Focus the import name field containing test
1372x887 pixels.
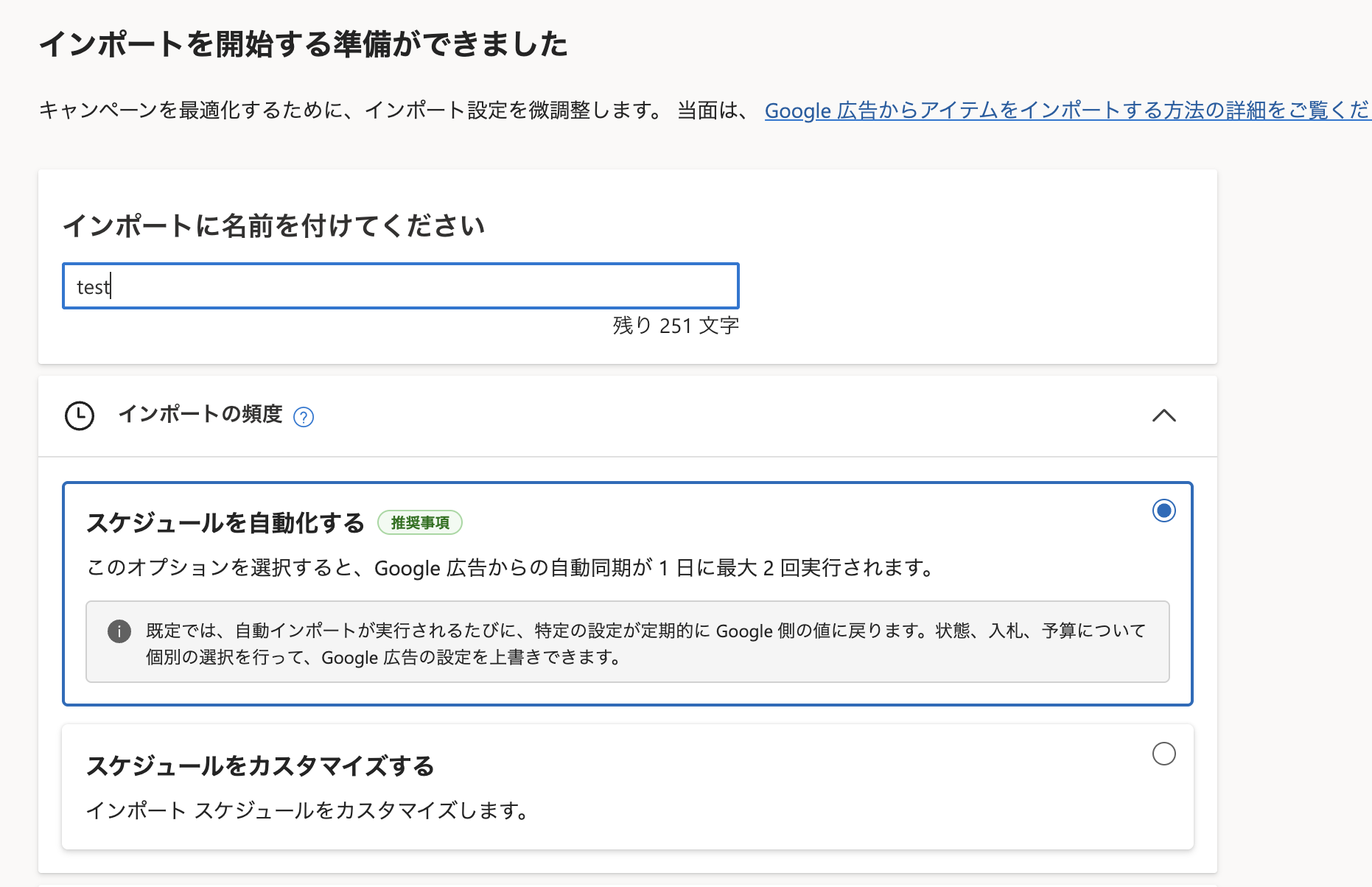(x=401, y=286)
